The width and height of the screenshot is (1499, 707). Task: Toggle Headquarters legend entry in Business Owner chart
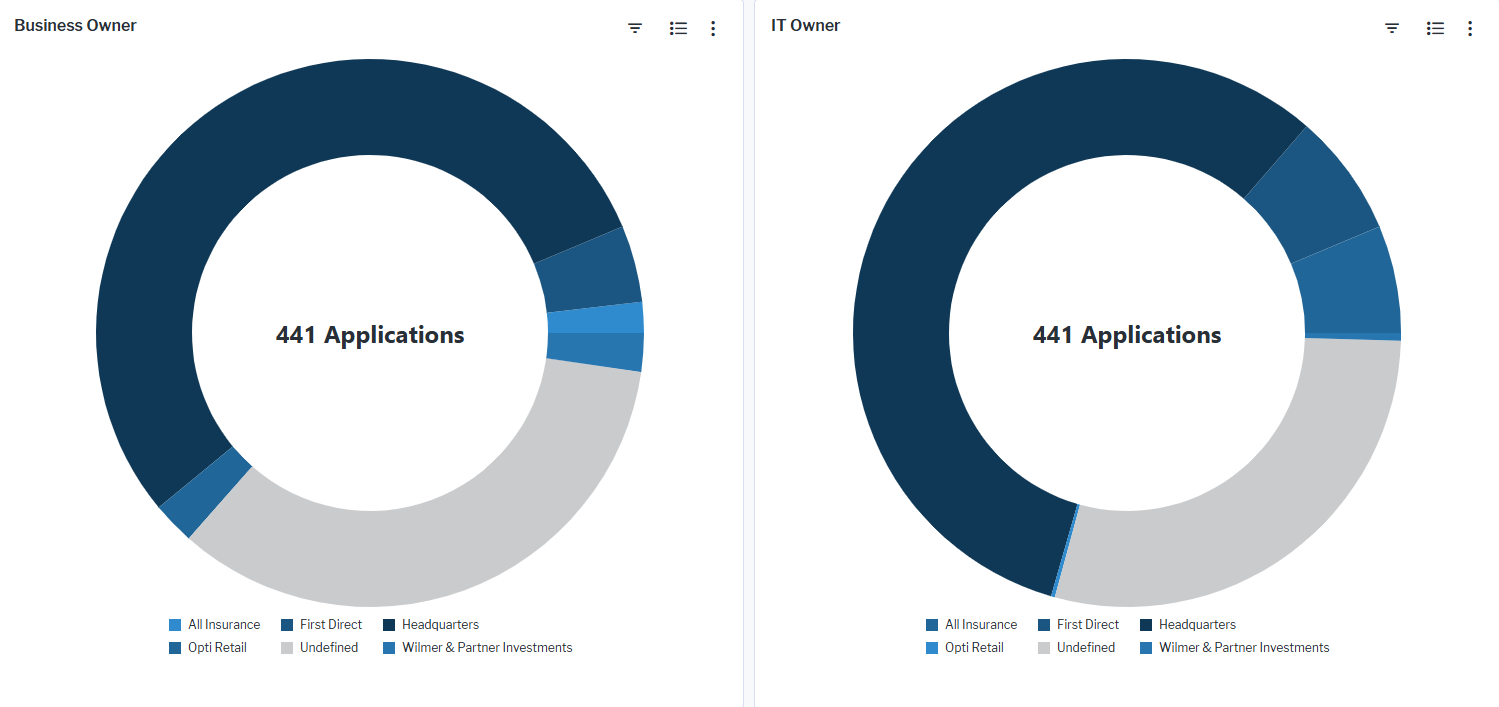point(440,625)
